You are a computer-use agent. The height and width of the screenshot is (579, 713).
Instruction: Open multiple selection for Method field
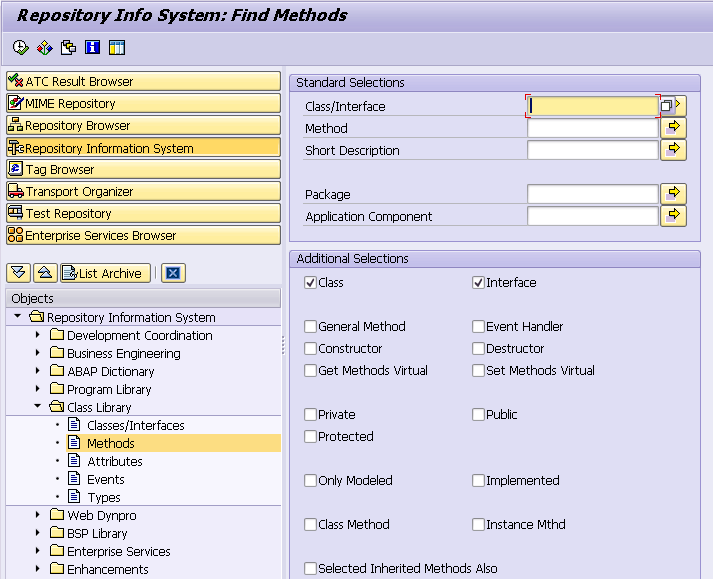(x=673, y=128)
